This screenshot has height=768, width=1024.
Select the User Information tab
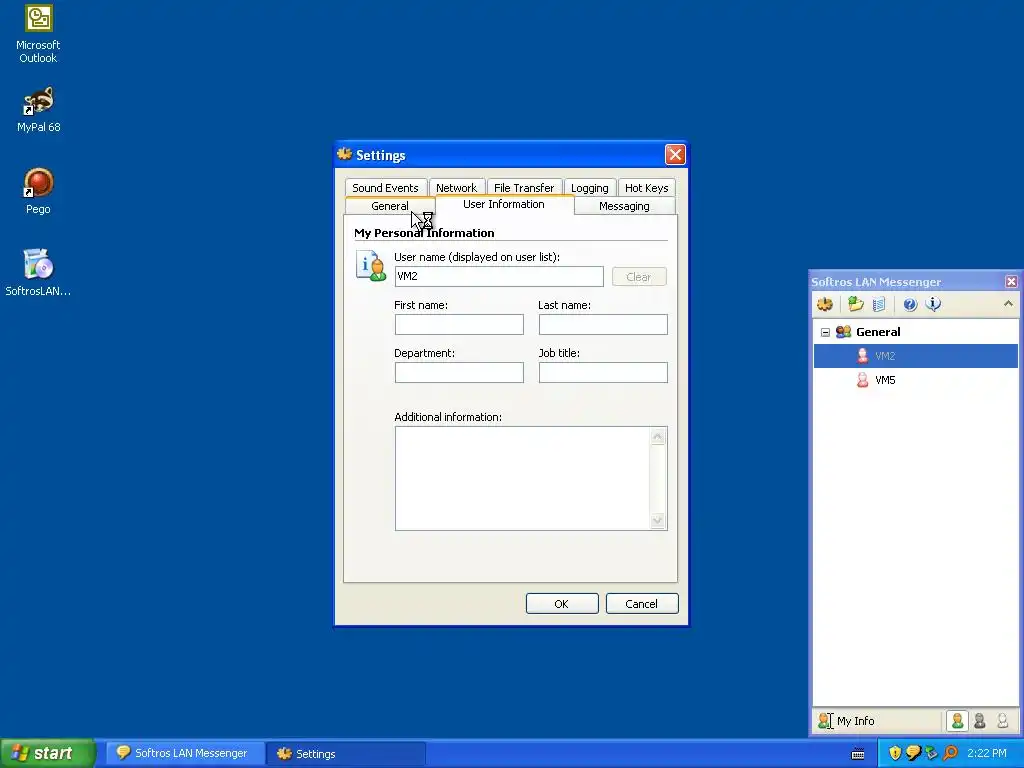point(504,204)
